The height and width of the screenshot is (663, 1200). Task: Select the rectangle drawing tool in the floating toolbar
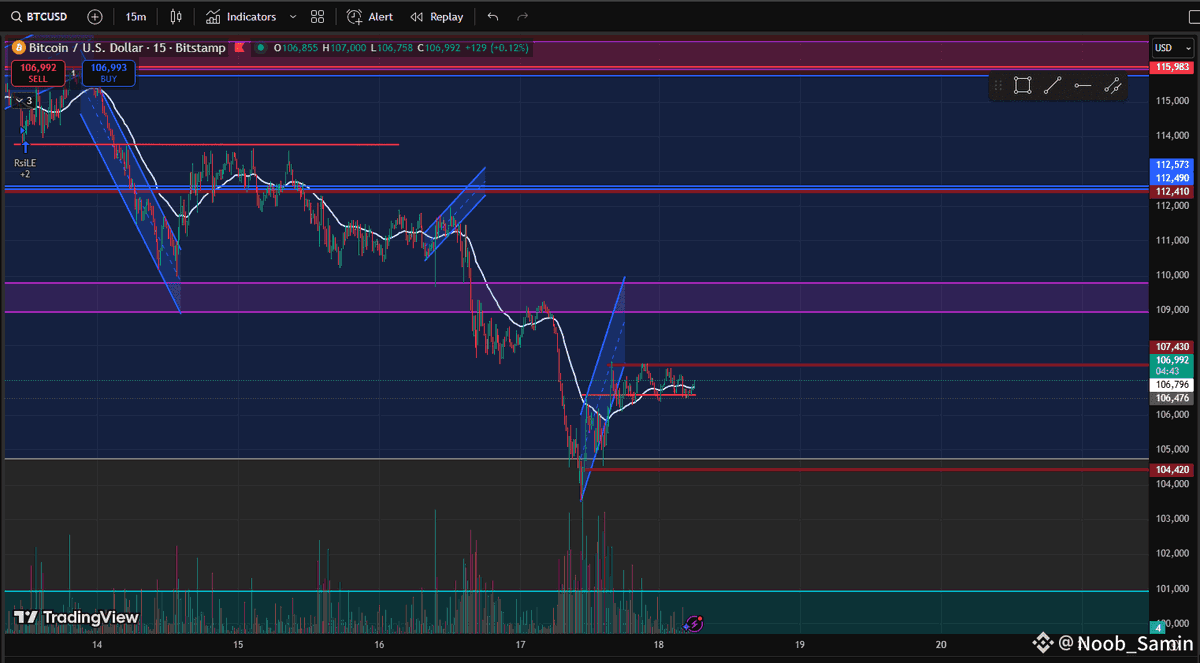coord(1022,86)
